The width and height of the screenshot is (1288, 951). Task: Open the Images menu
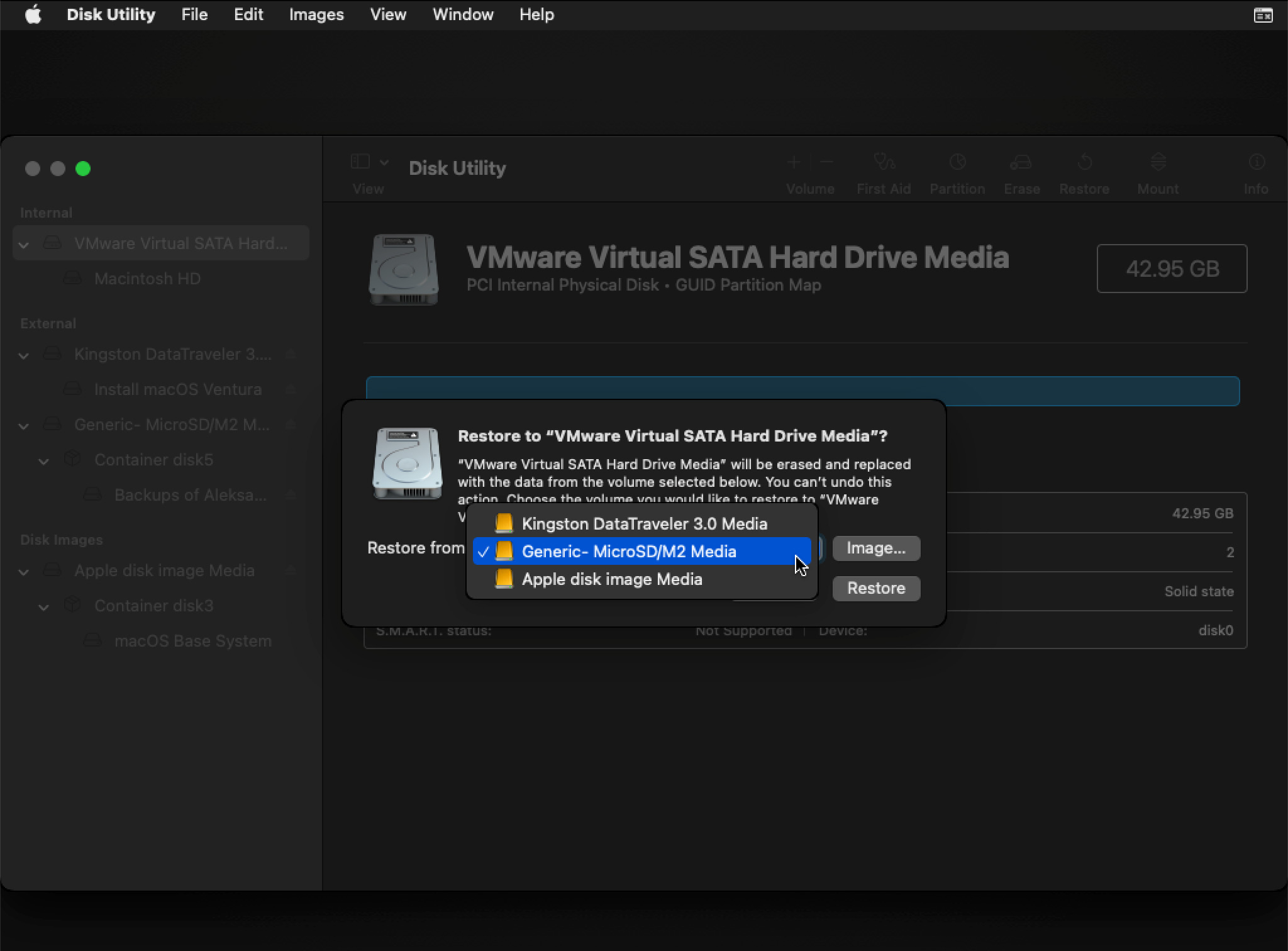point(316,14)
